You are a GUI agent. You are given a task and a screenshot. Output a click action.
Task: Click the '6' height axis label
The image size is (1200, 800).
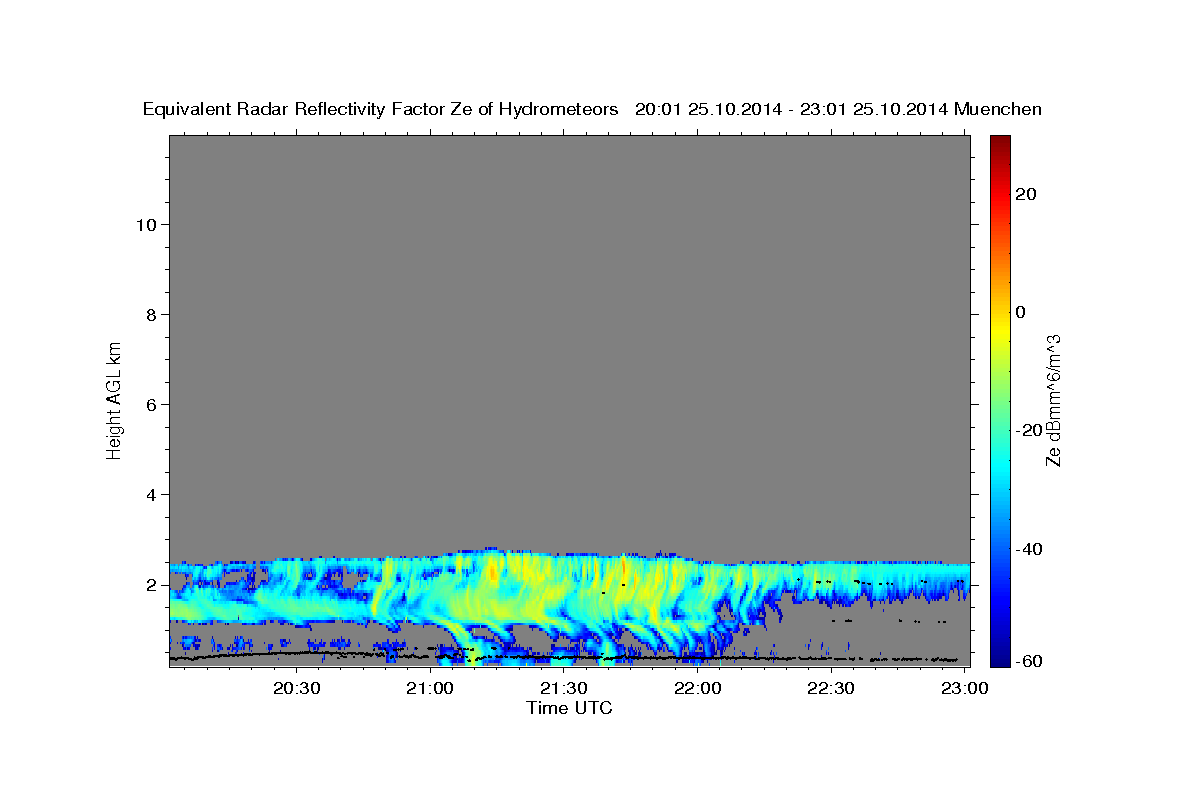click(x=151, y=404)
